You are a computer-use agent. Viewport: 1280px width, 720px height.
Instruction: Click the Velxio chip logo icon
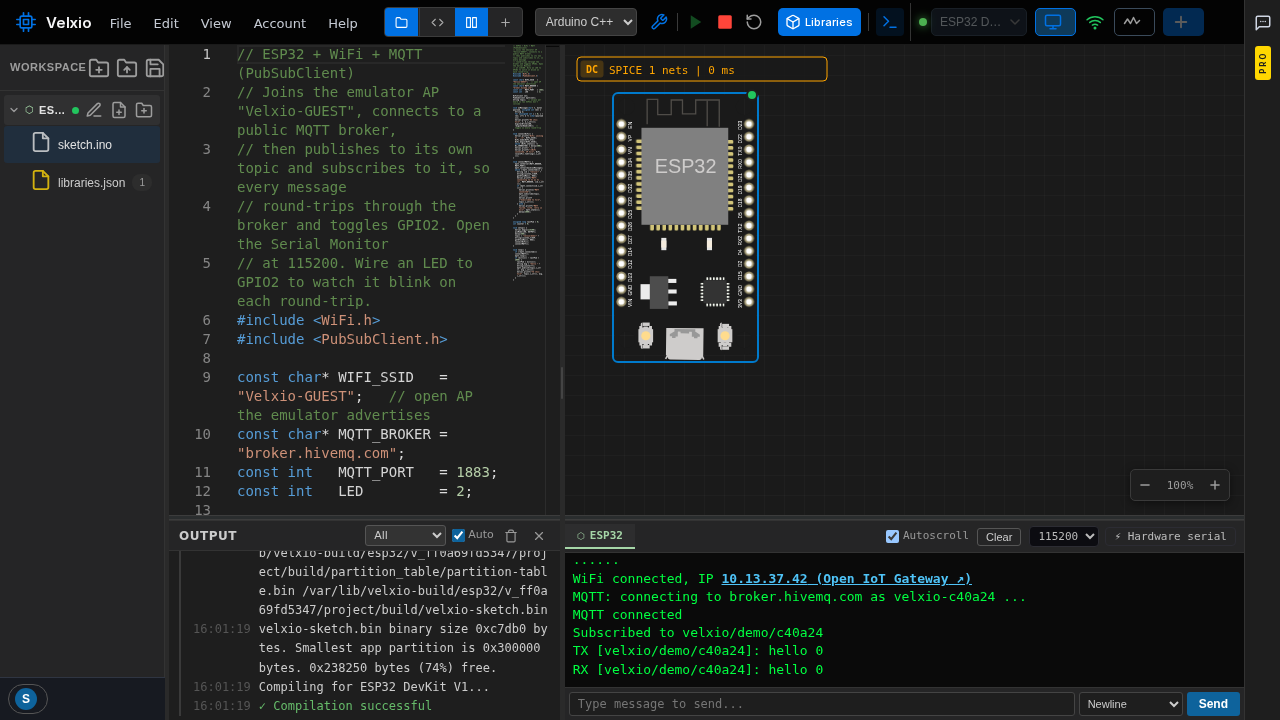[25, 22]
